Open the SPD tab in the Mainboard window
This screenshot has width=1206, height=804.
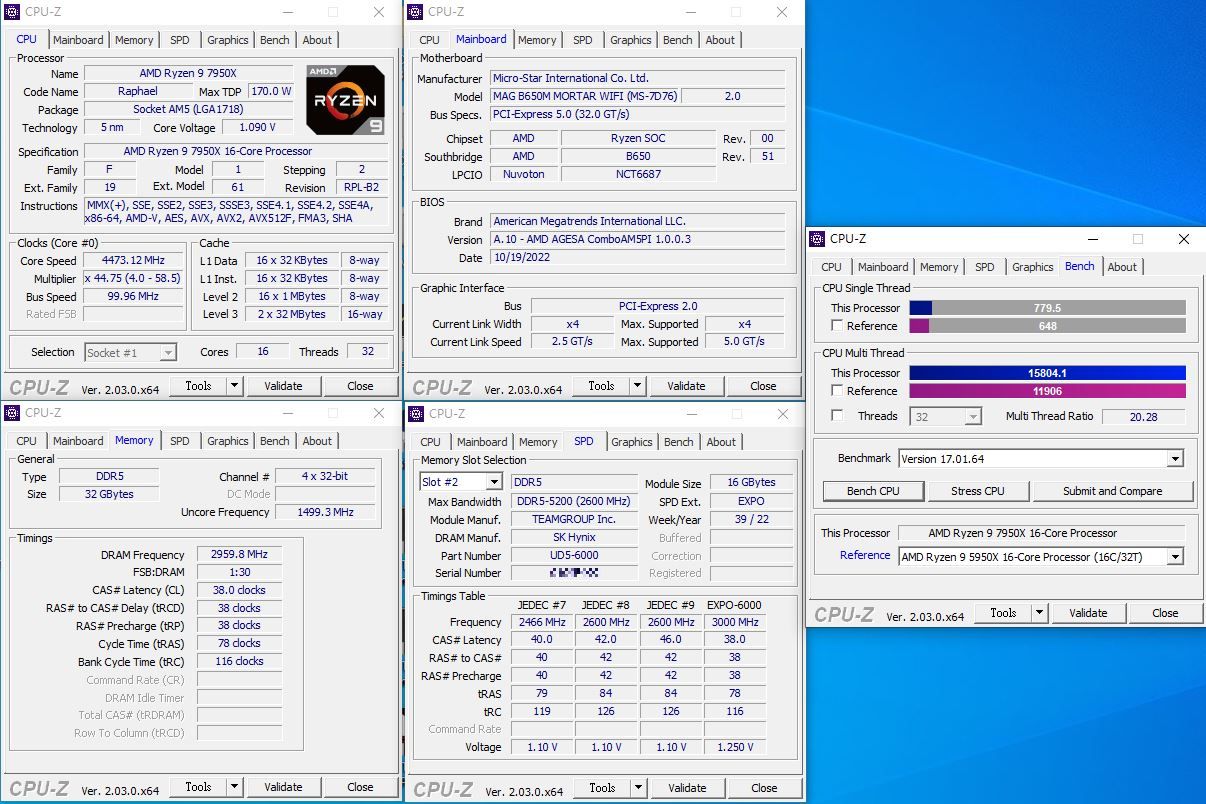[583, 40]
